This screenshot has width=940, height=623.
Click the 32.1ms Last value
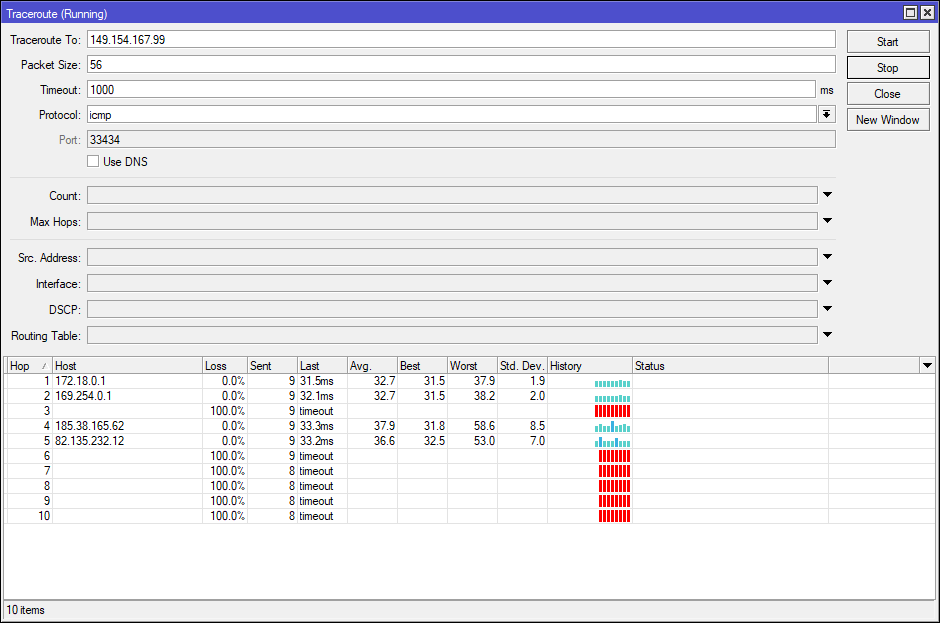point(317,396)
